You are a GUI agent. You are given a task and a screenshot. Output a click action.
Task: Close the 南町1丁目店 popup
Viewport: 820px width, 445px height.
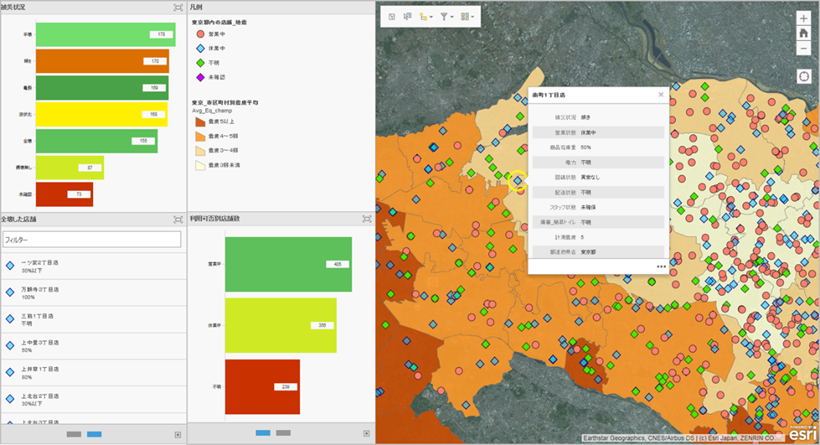pyautogui.click(x=661, y=94)
